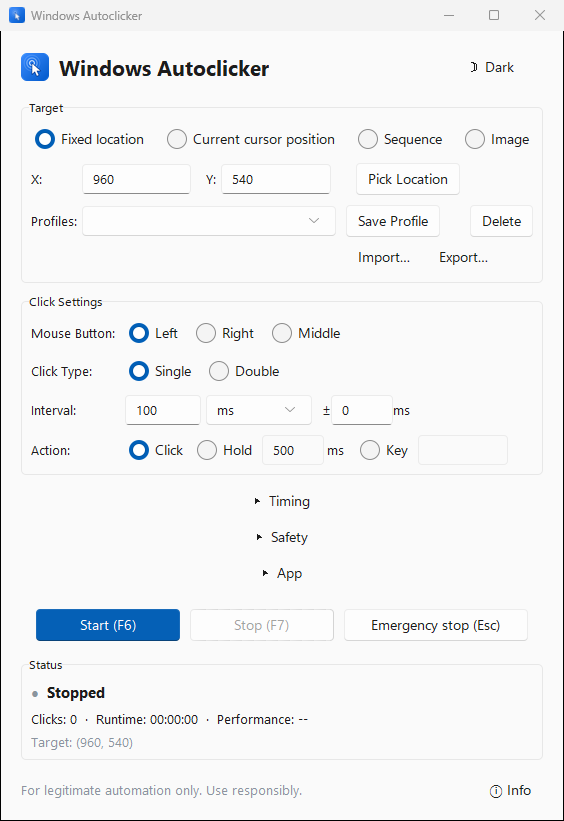Focus the X coordinate field

[136, 179]
